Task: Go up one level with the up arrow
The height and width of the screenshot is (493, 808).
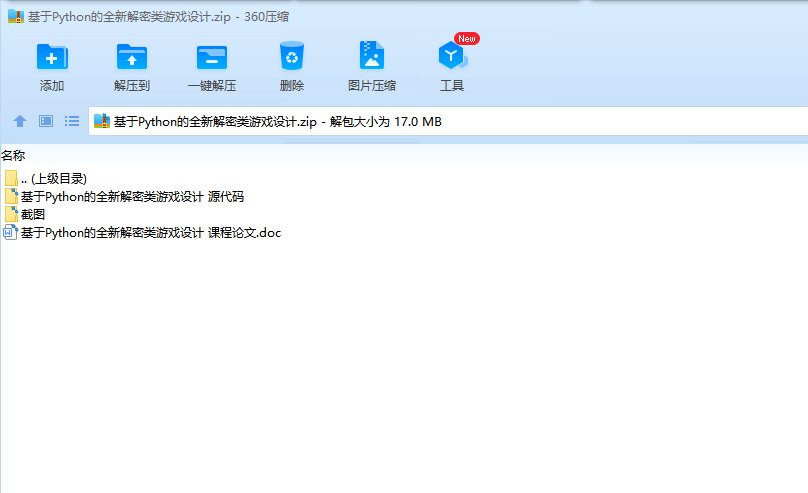Action: click(x=20, y=121)
